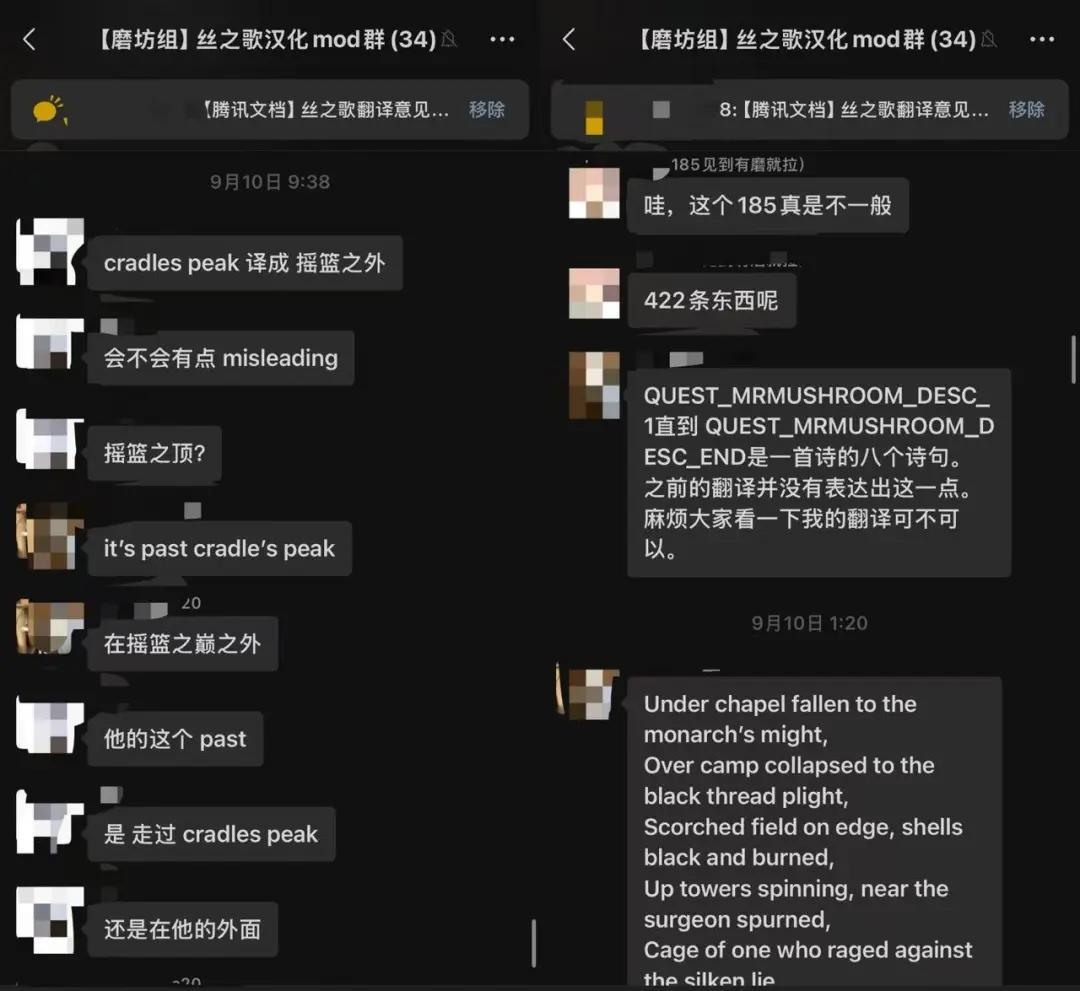This screenshot has width=1080, height=991.
Task: Tap the '摇篮之顶?' message bubble
Action: (x=154, y=453)
